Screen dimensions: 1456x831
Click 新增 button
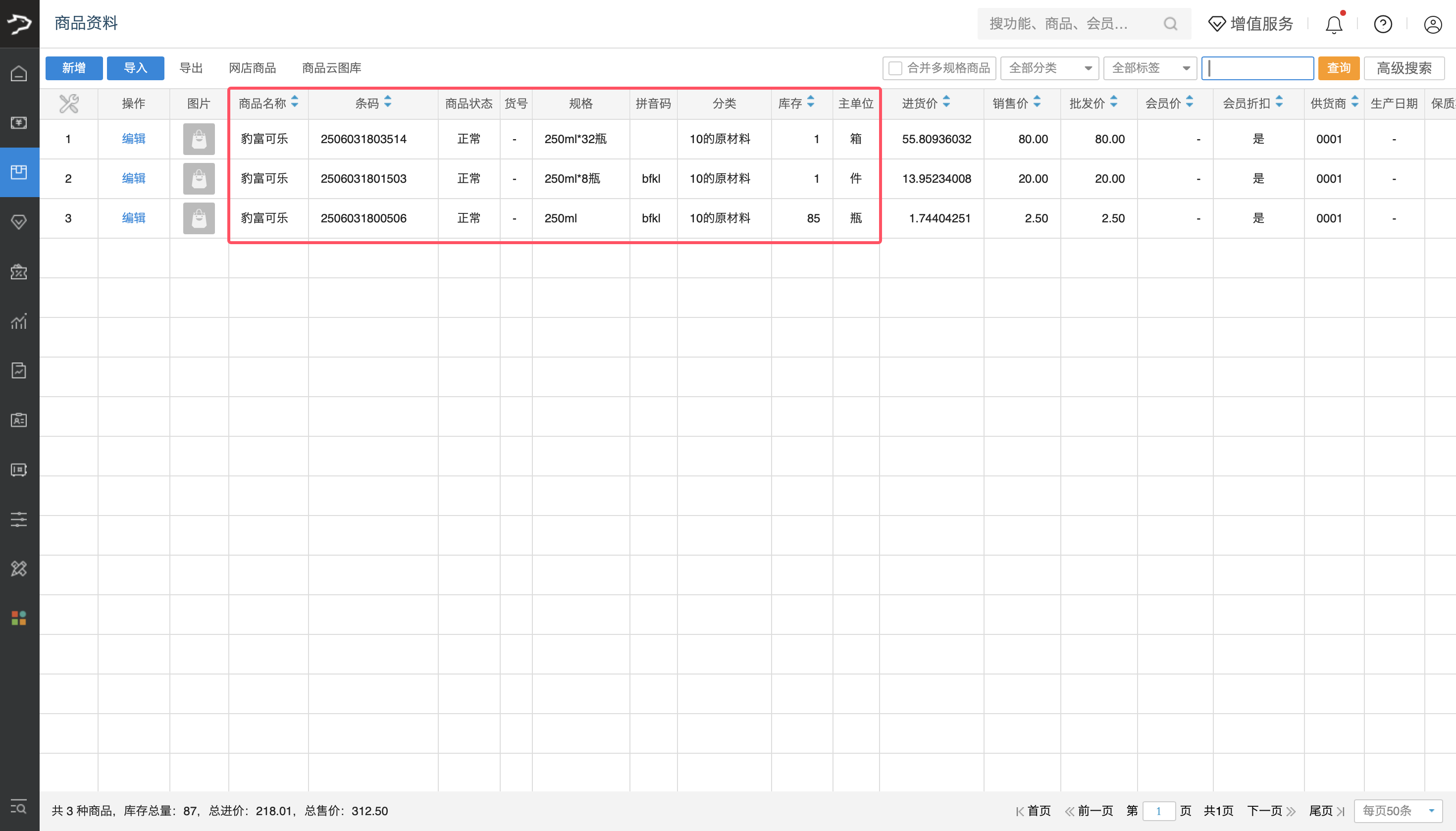pyautogui.click(x=74, y=68)
